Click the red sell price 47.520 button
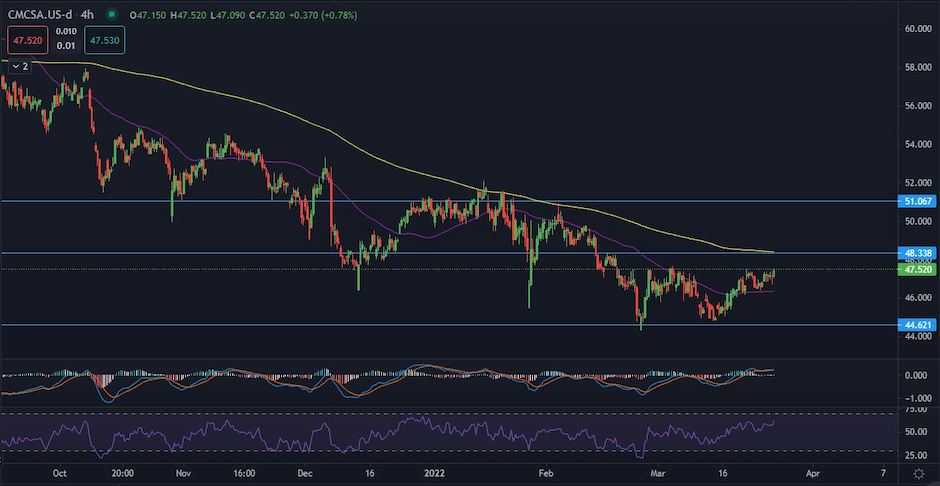Viewport: 940px width, 486px height. tap(28, 41)
